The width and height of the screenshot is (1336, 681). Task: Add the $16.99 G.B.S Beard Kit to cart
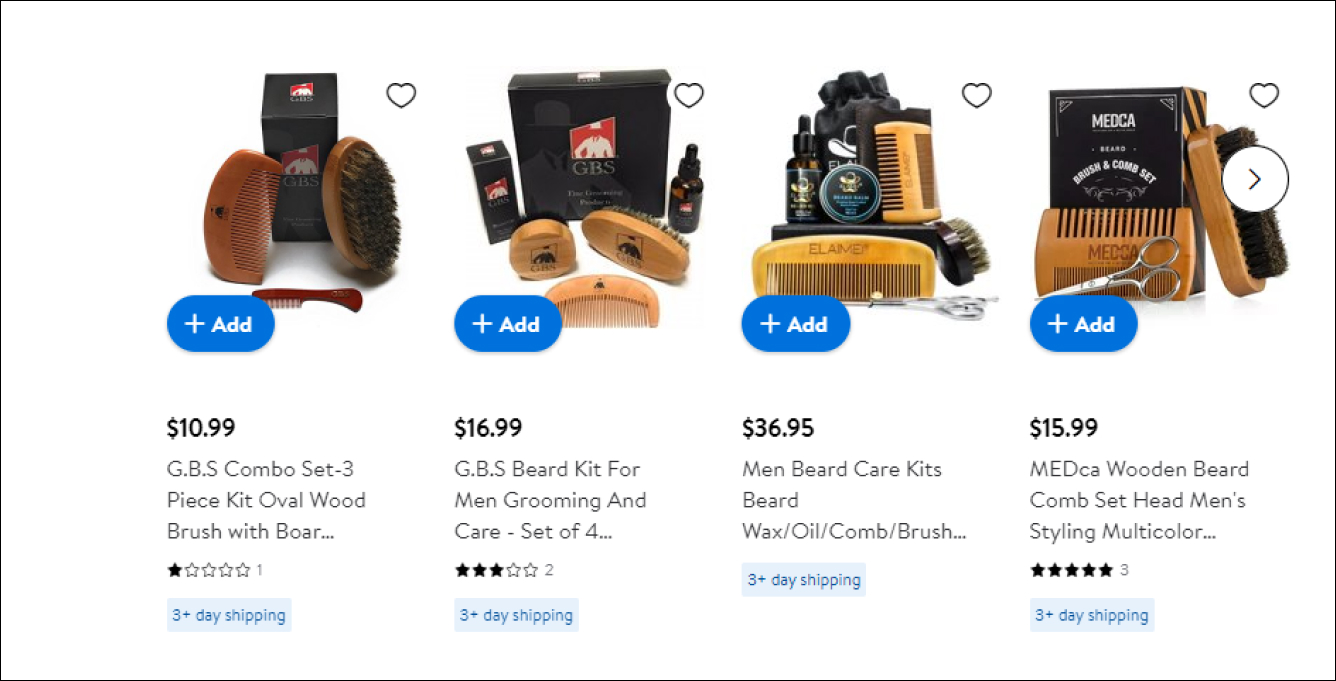click(x=508, y=324)
